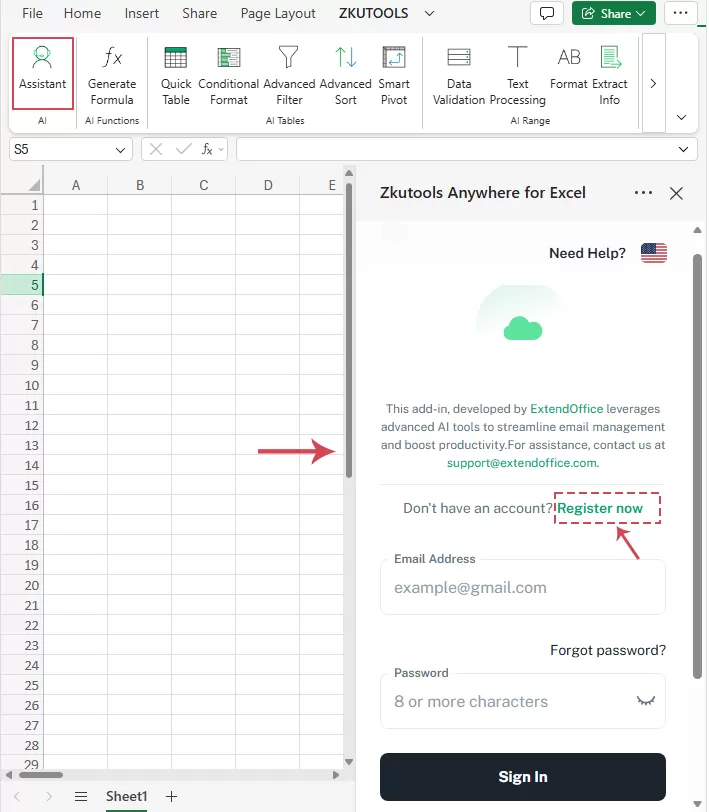Go to next sheet arrow
Image resolution: width=709 pixels, height=812 pixels.
(x=49, y=796)
